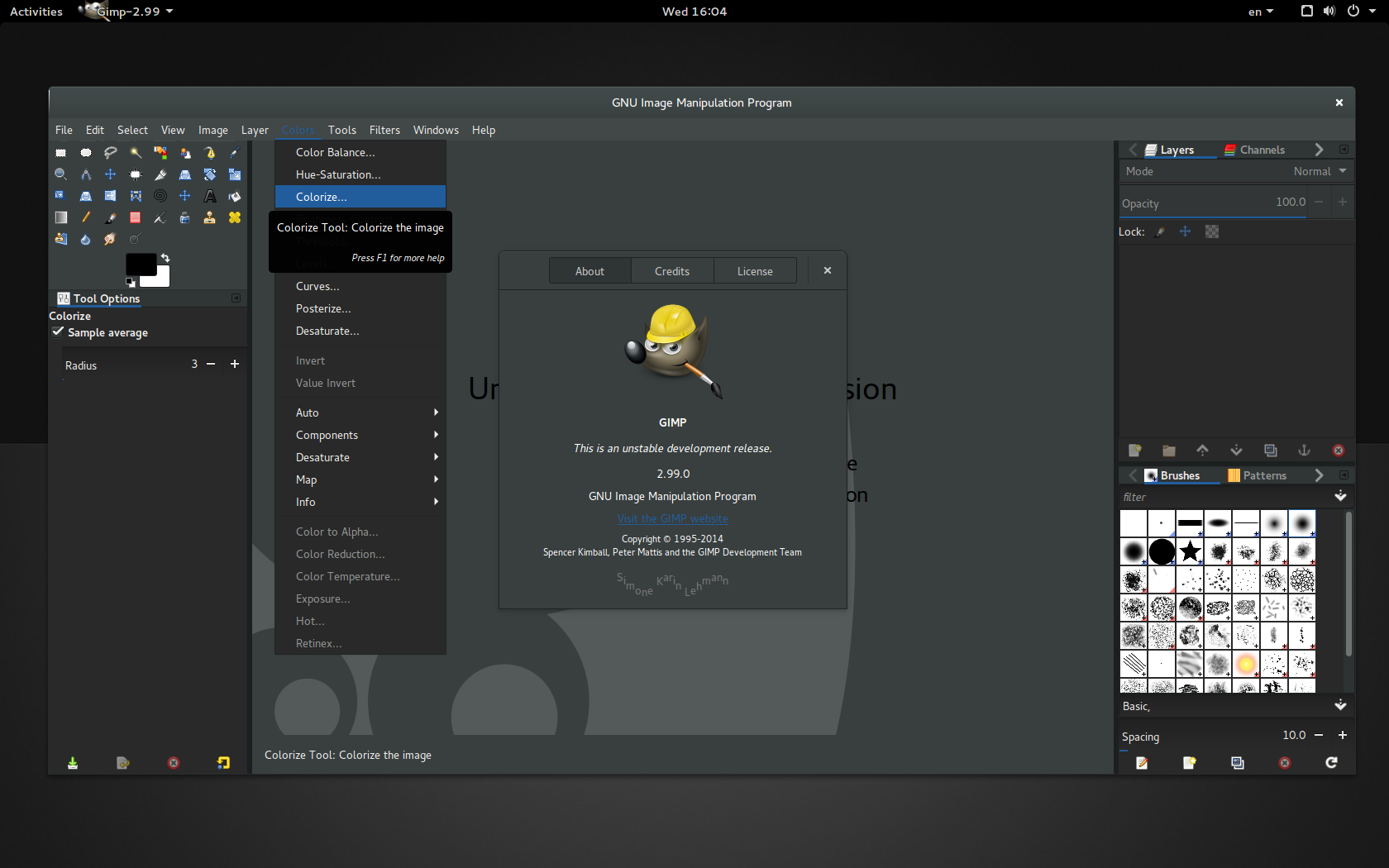Image resolution: width=1389 pixels, height=868 pixels.
Task: Toggle the Sample average checkbox
Action: click(58, 332)
